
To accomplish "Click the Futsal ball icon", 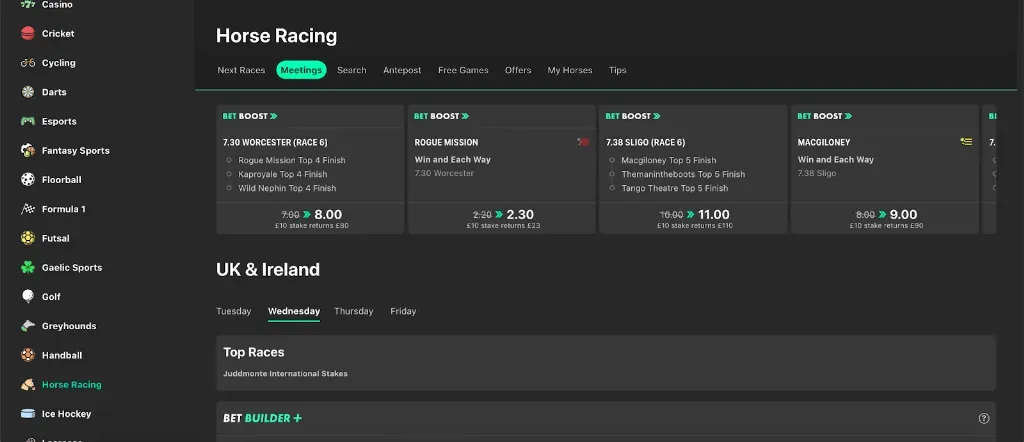I will pos(28,238).
